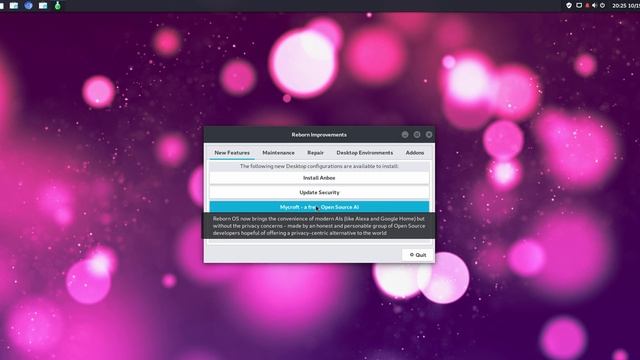Viewport: 640px width, 360px height.
Task: Close the Reborn Improvements window
Action: 429,135
